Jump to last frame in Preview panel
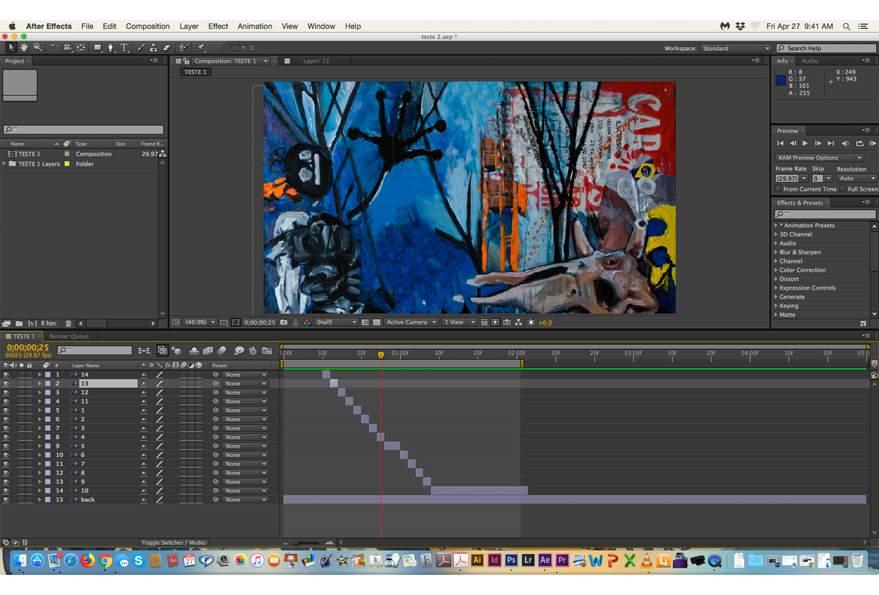The height and width of the screenshot is (595, 879). tap(831, 144)
